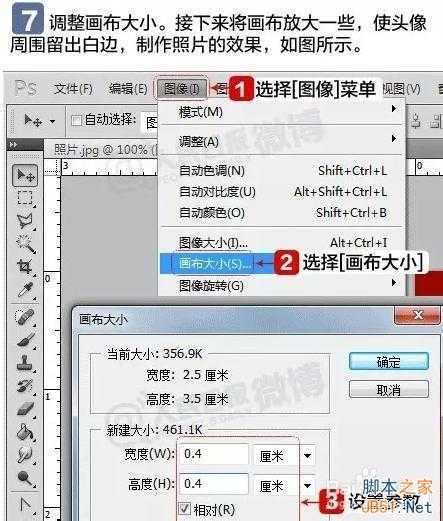Open the File (文件) menu
Screen dimensions: 443x521
point(73,89)
